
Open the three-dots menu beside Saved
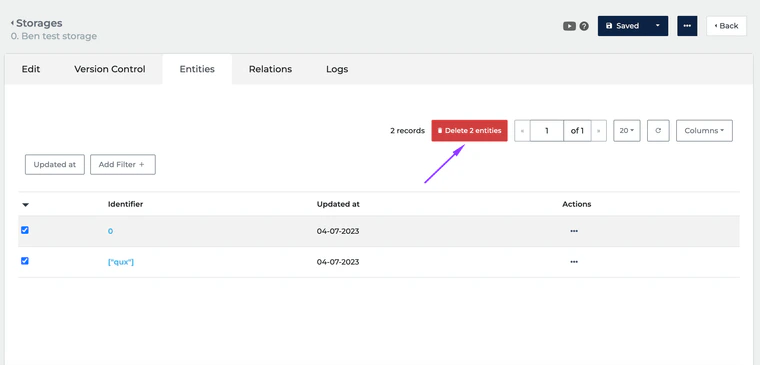click(x=687, y=26)
